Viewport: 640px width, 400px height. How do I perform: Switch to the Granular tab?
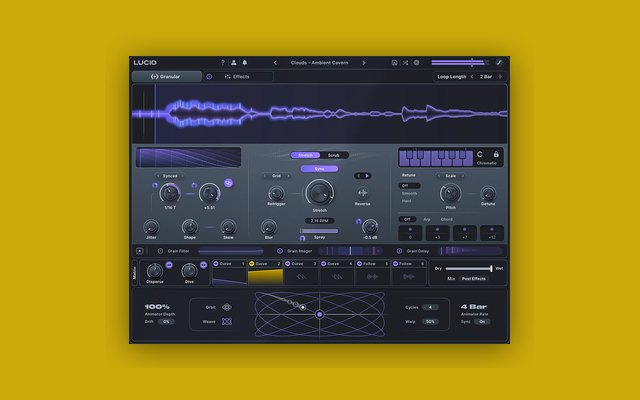pos(167,77)
